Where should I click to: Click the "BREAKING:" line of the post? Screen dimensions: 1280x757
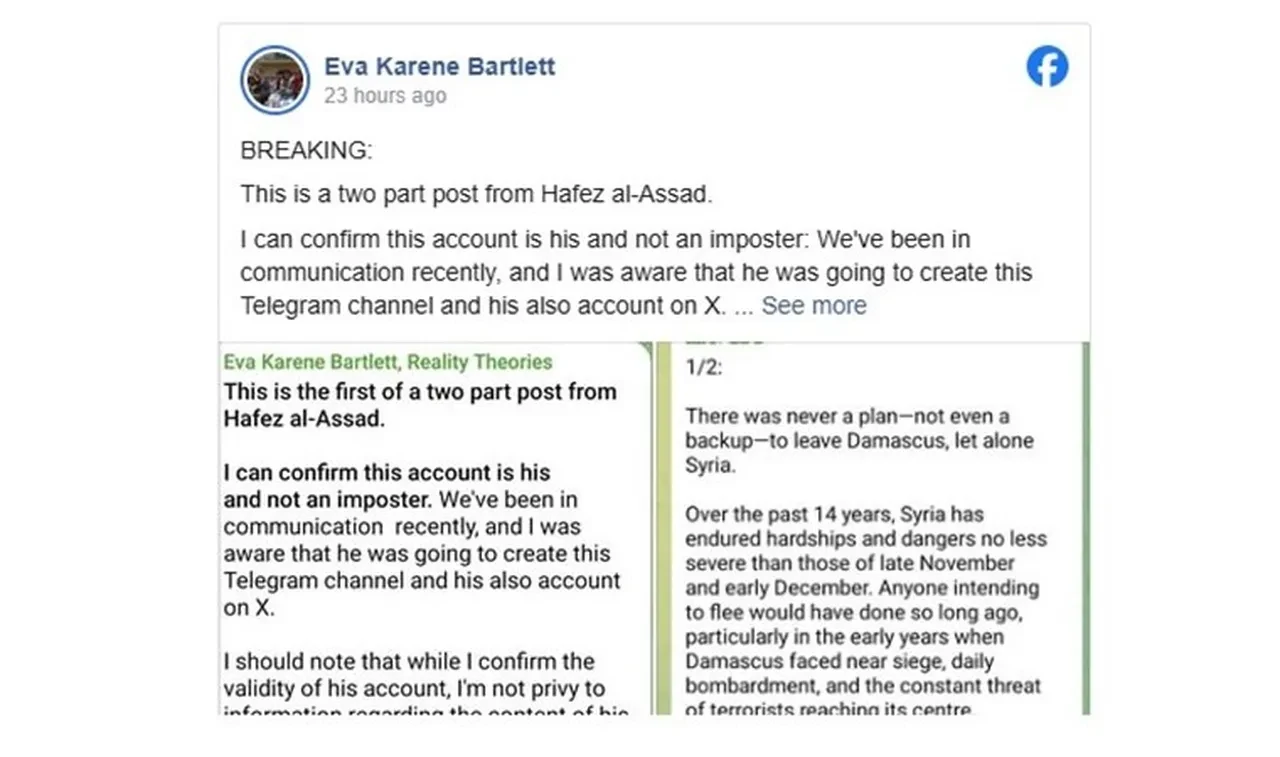tap(306, 151)
